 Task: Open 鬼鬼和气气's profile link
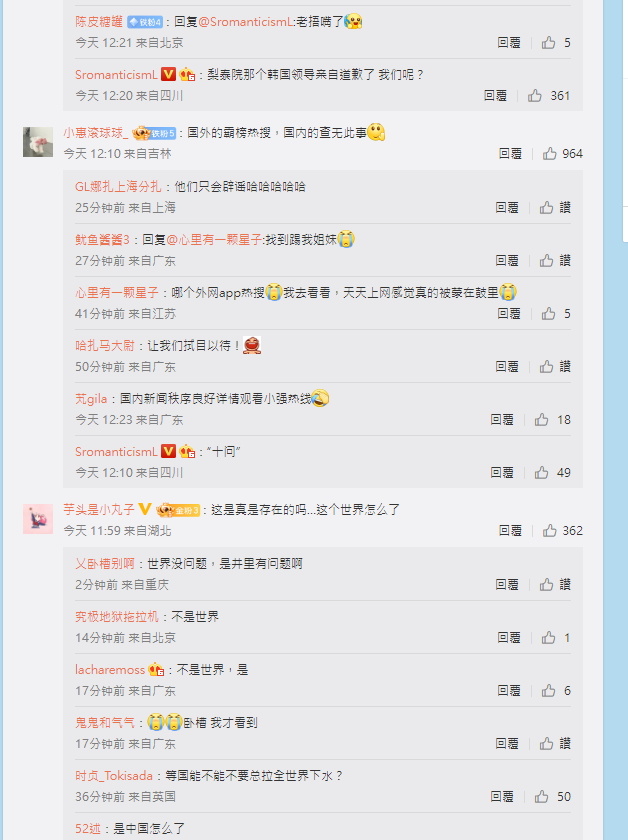(x=104, y=723)
